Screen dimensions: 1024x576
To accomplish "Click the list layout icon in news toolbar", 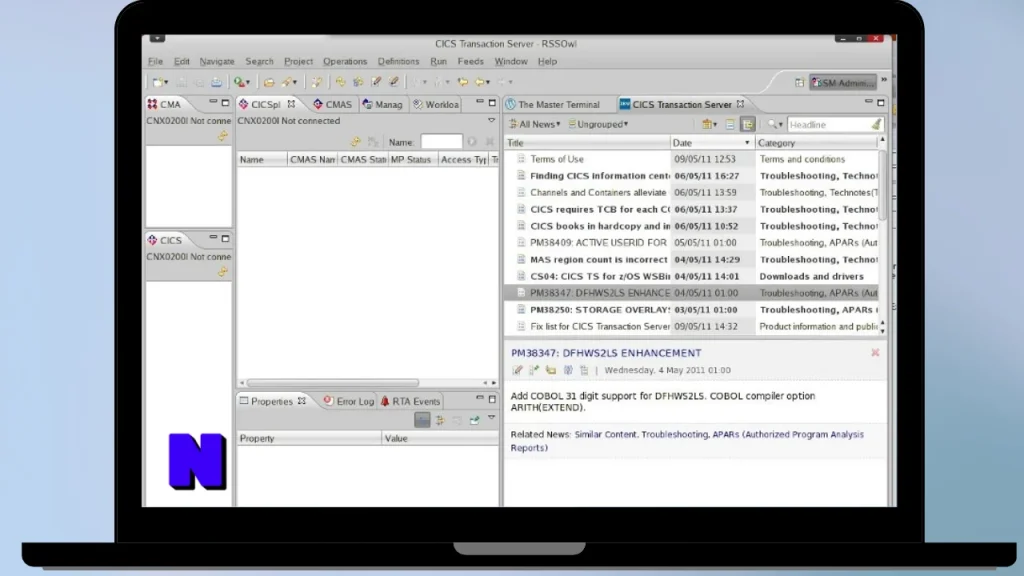I will pos(730,124).
